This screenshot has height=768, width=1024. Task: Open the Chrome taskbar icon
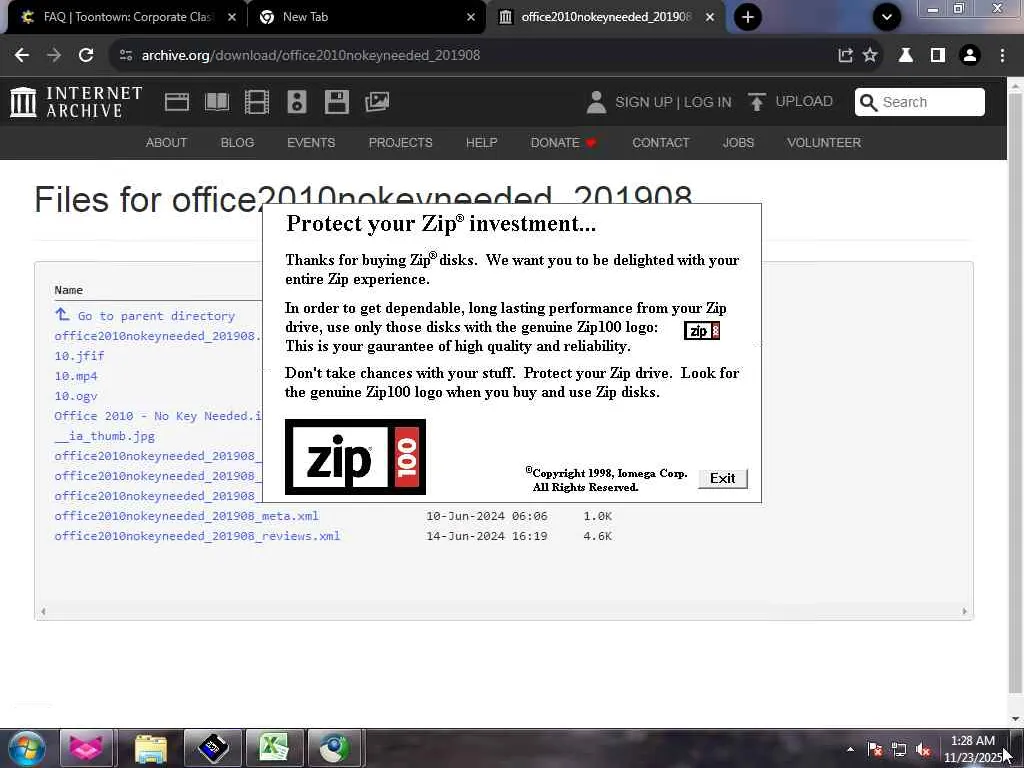pos(335,748)
